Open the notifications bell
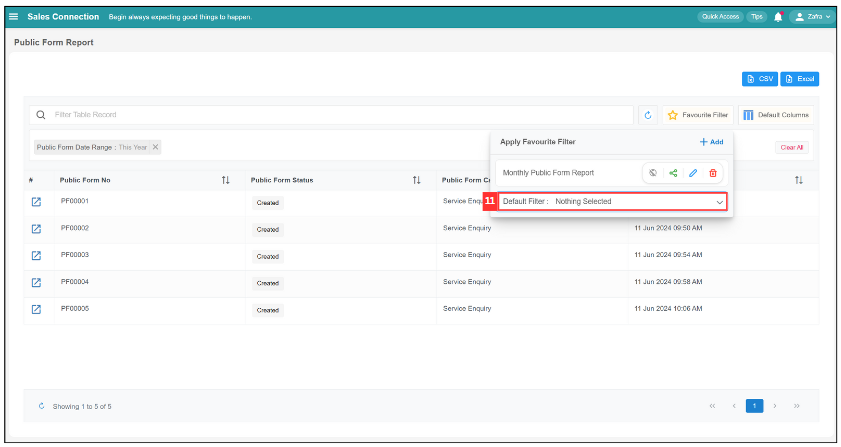The image size is (841, 447). click(x=778, y=17)
